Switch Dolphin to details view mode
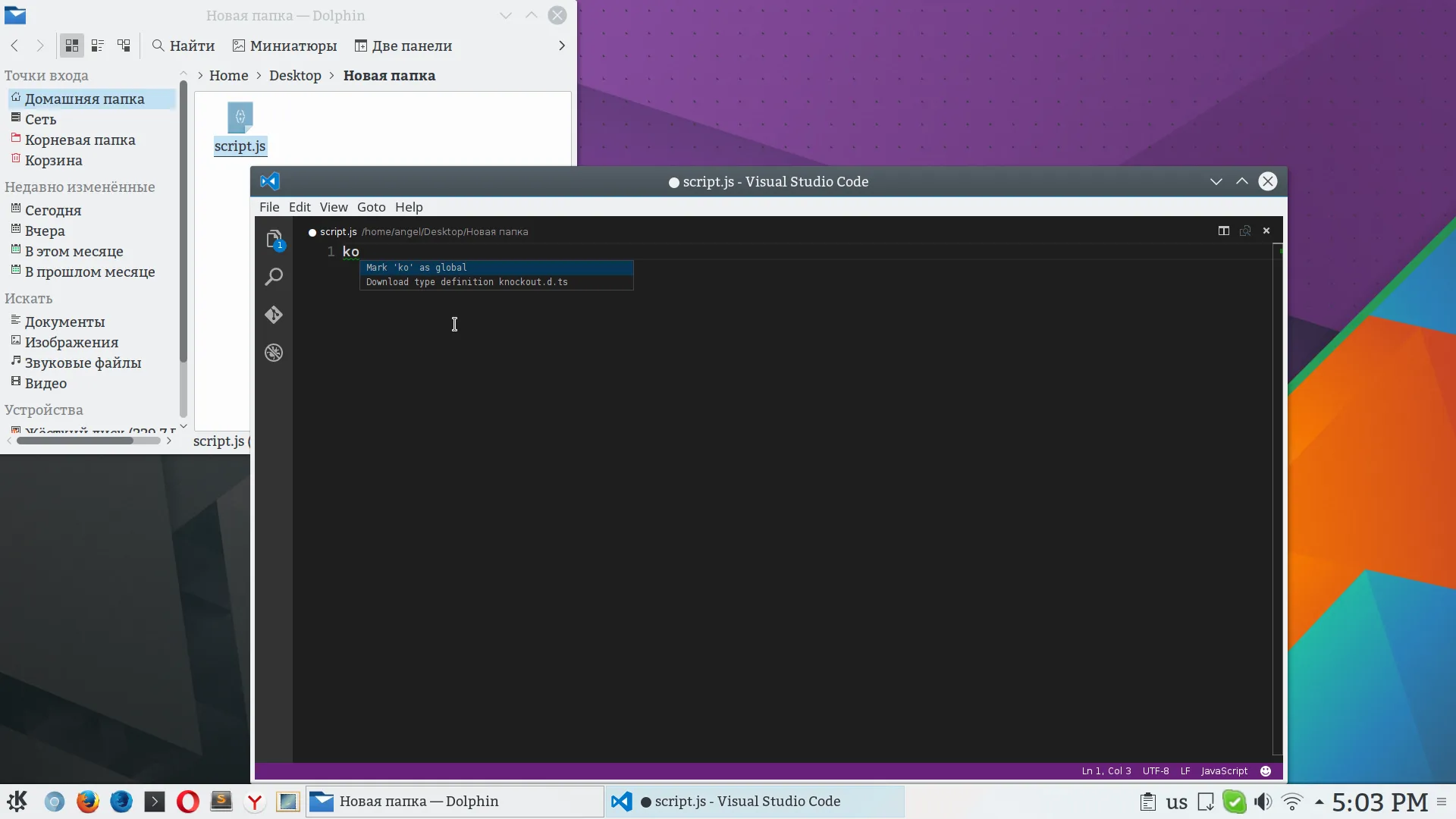The width and height of the screenshot is (1456, 819). pos(124,45)
